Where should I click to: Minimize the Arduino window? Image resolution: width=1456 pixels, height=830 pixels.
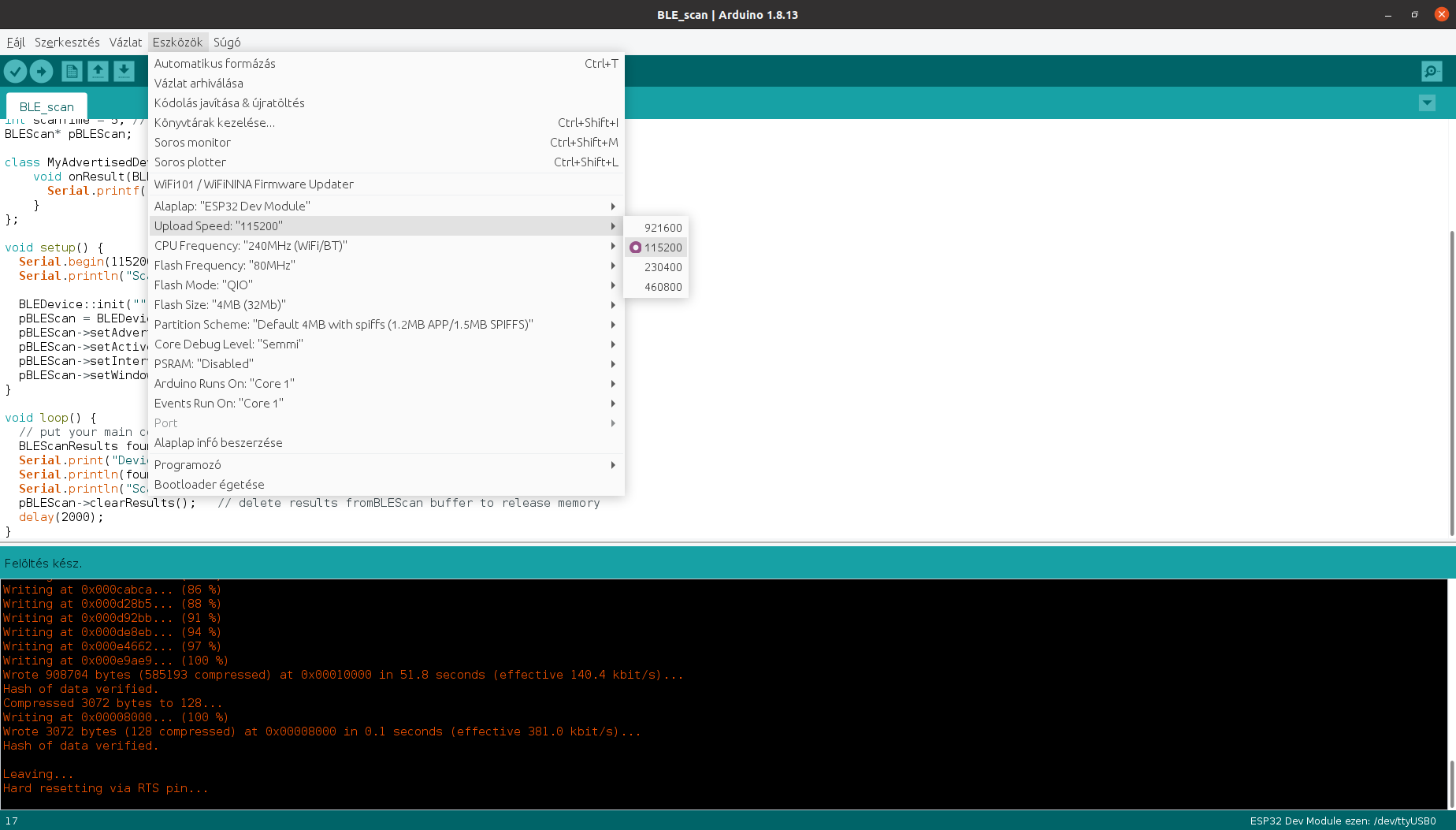click(1388, 15)
